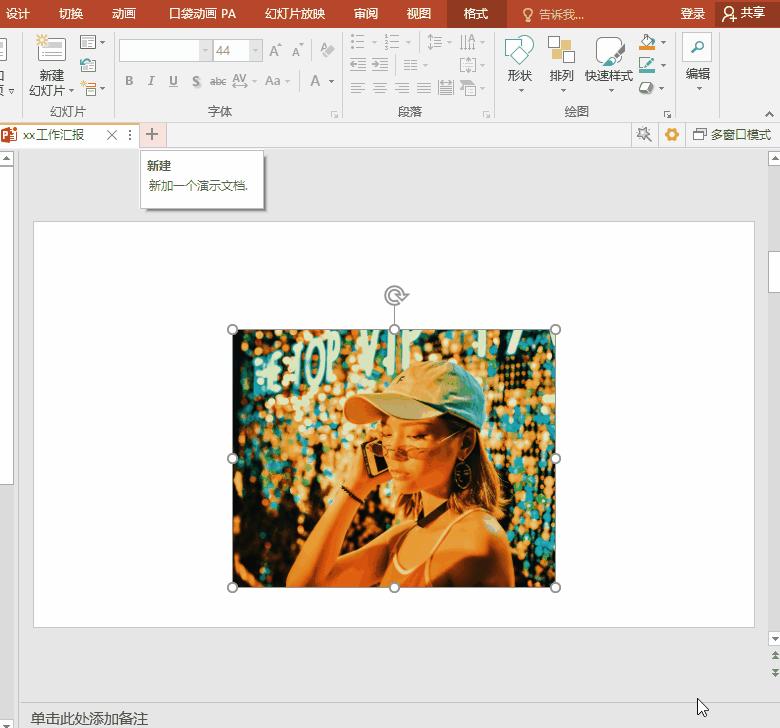Image resolution: width=780 pixels, height=728 pixels.
Task: Click the Reset slide icon
Action: pos(88,65)
